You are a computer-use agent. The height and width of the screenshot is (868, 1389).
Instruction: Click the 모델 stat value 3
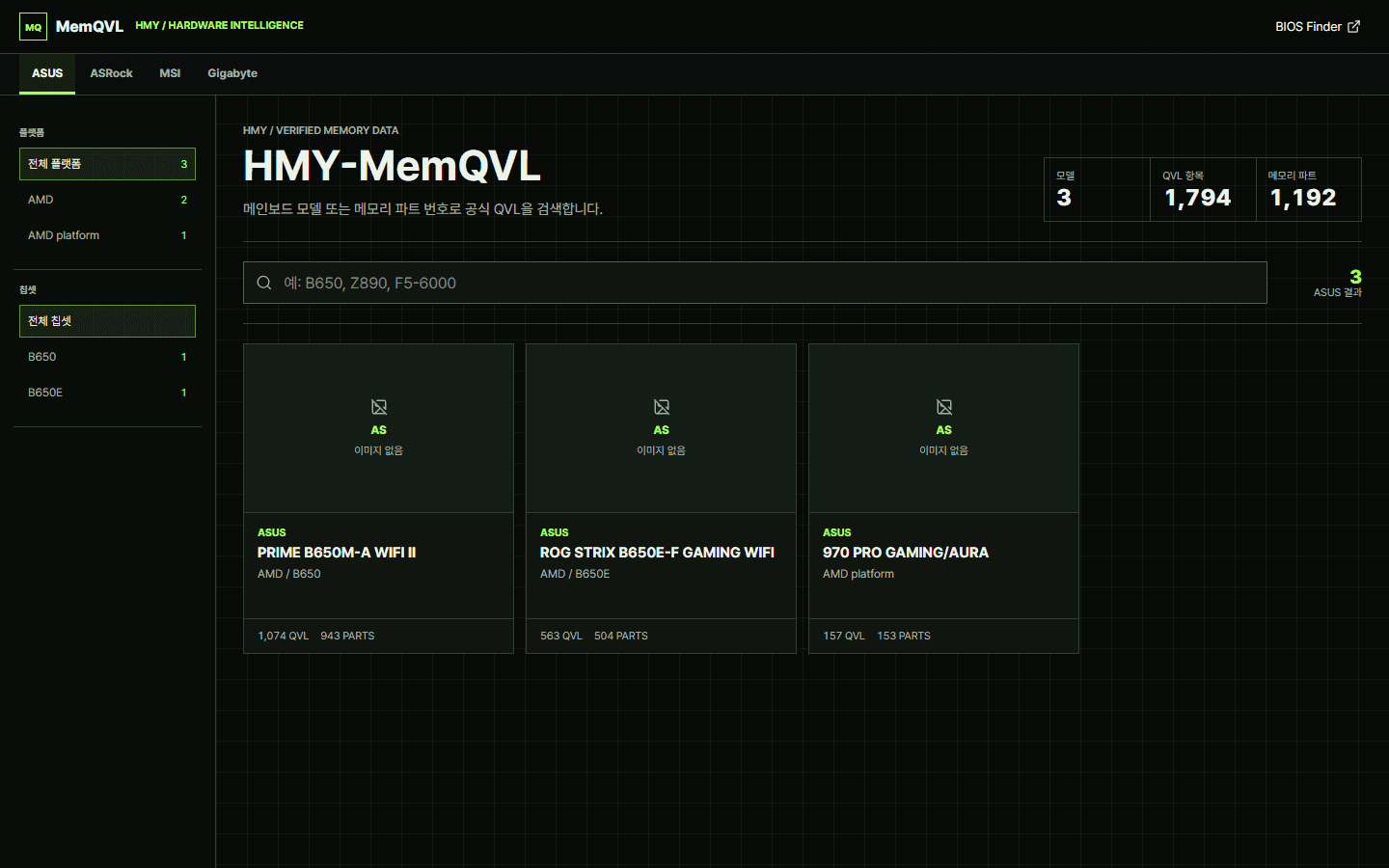click(x=1064, y=198)
